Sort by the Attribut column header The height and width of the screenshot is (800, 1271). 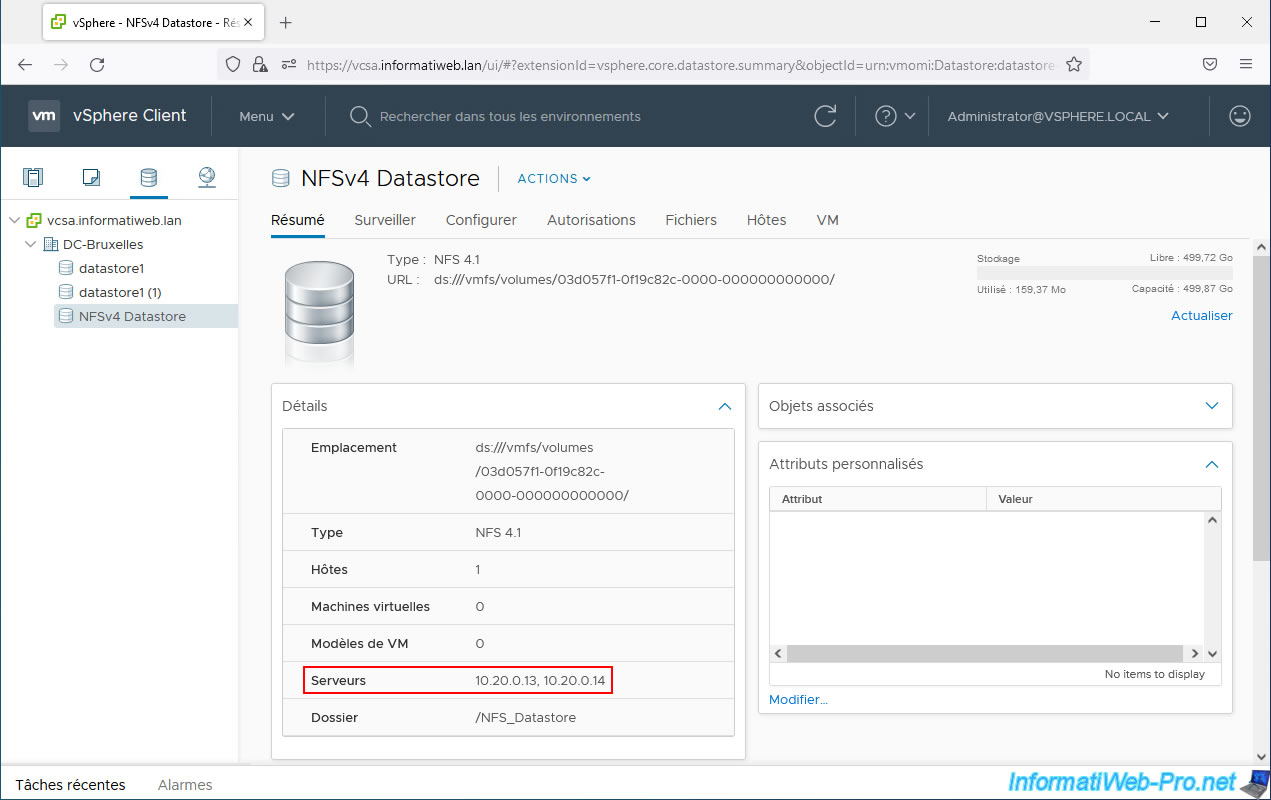(x=878, y=499)
